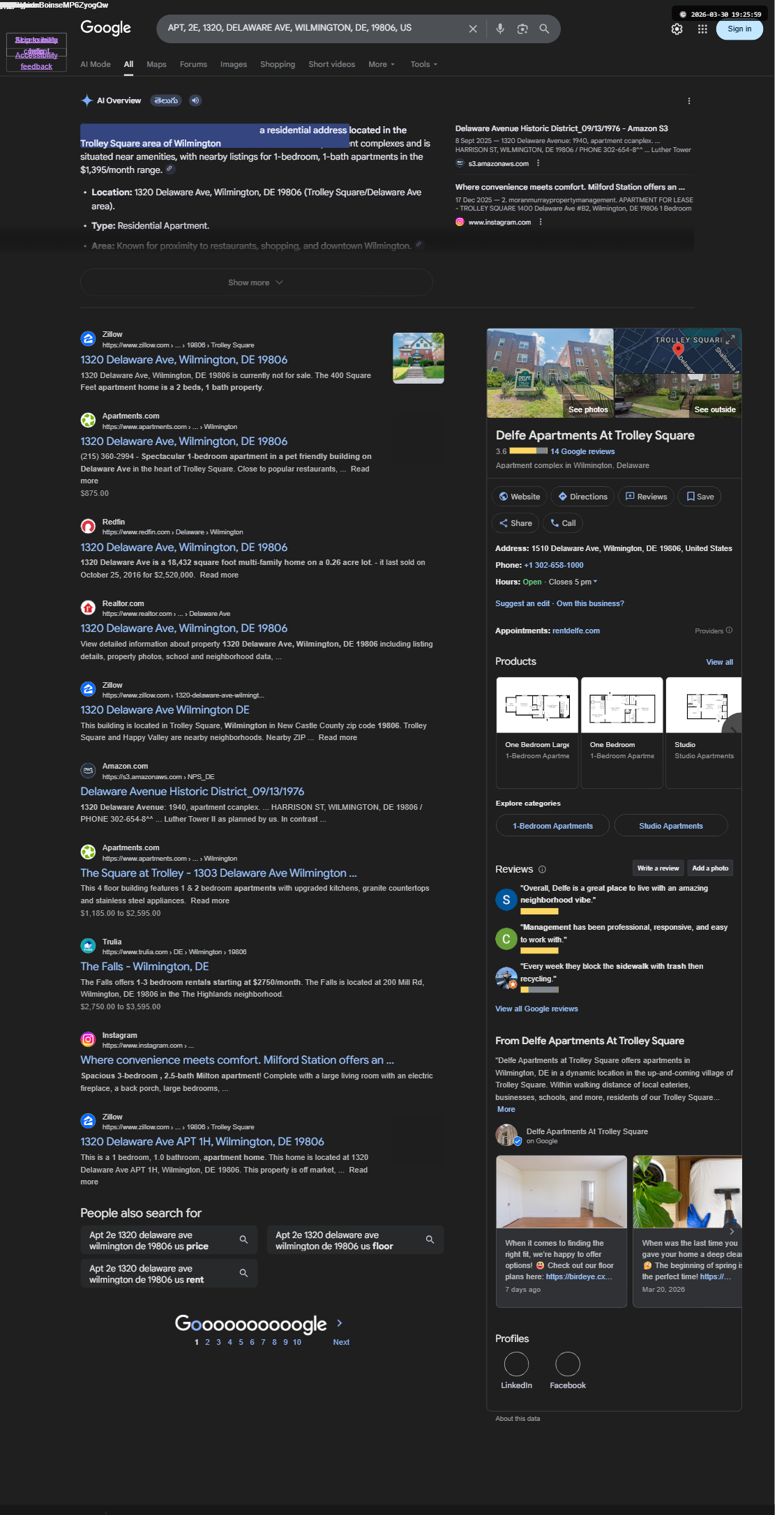The width and height of the screenshot is (784, 1515).
Task: Select the 1-Bedroom Apartments category chip
Action: (552, 826)
